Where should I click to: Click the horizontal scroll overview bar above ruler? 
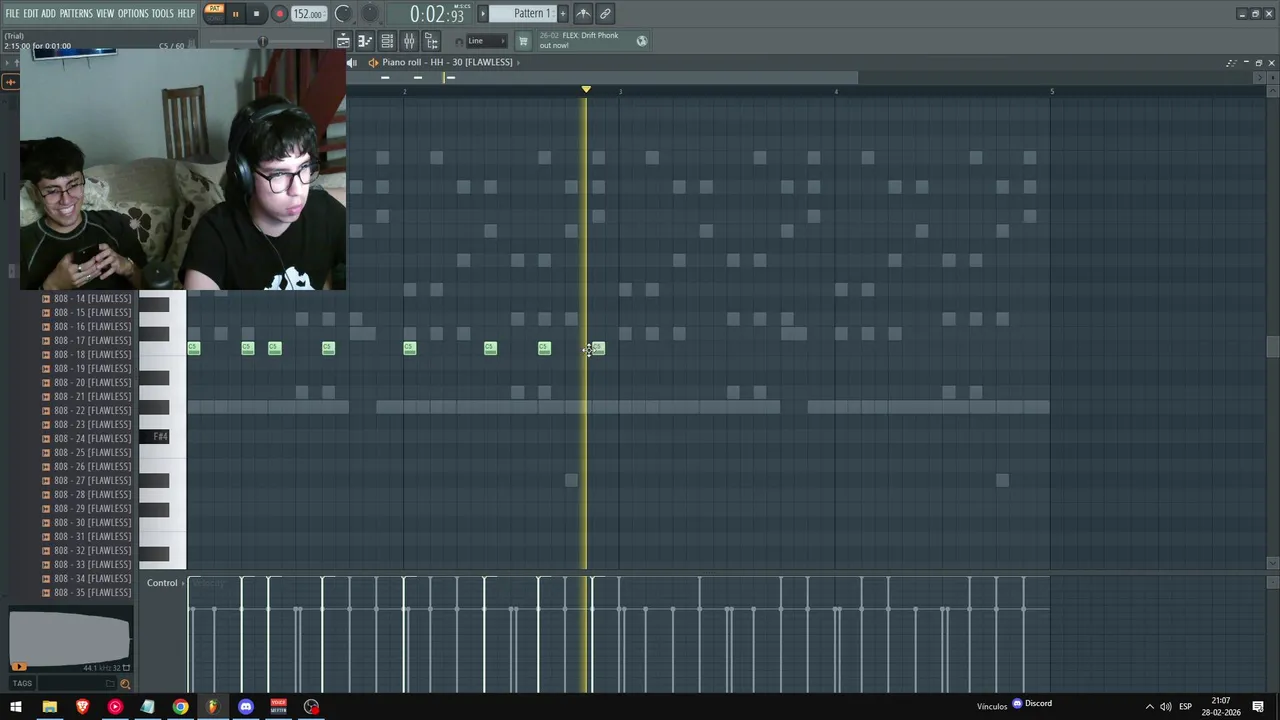point(604,78)
